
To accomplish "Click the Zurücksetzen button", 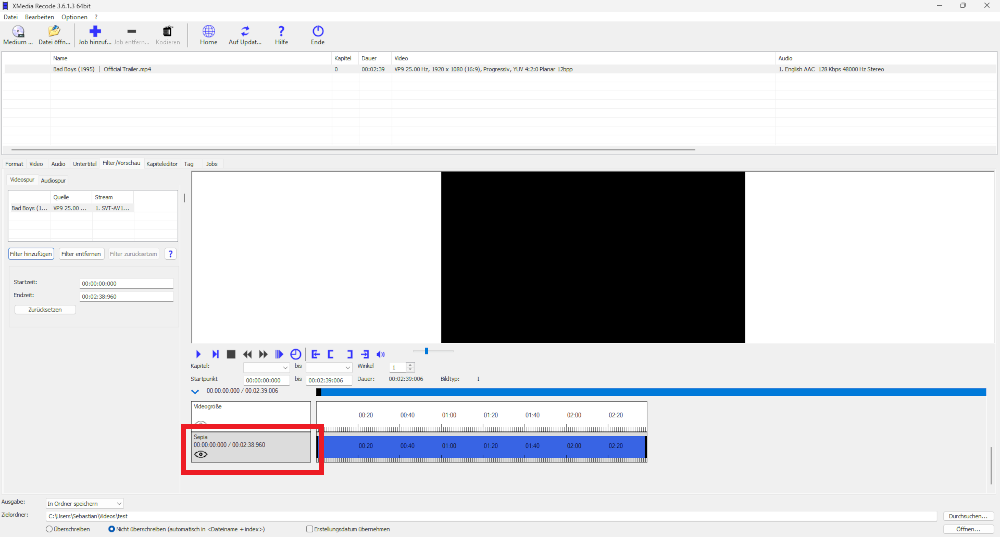I will (45, 310).
